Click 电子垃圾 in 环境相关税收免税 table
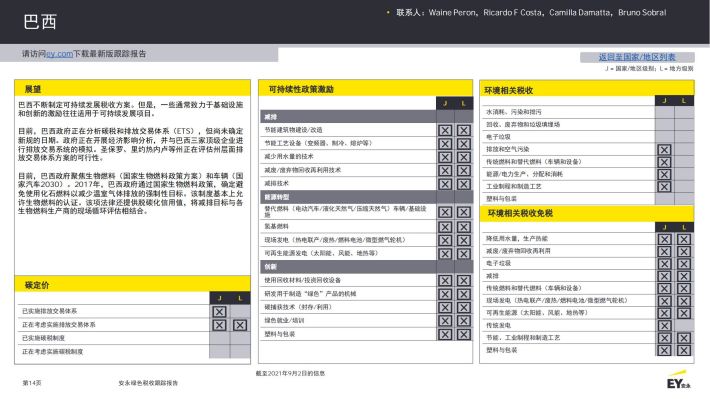This screenshot has width=710, height=399. click(x=498, y=263)
